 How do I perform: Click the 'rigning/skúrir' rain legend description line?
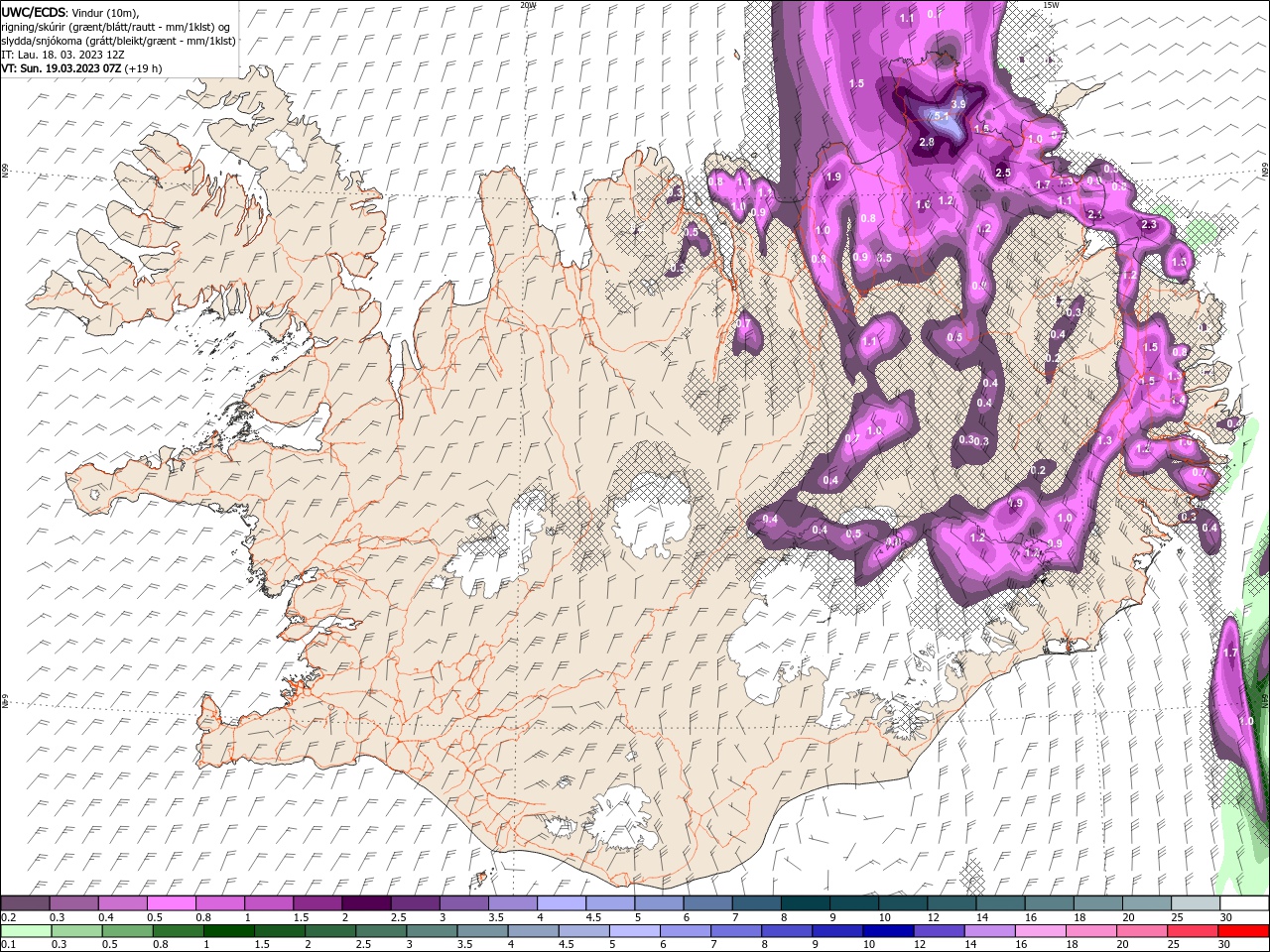116,26
